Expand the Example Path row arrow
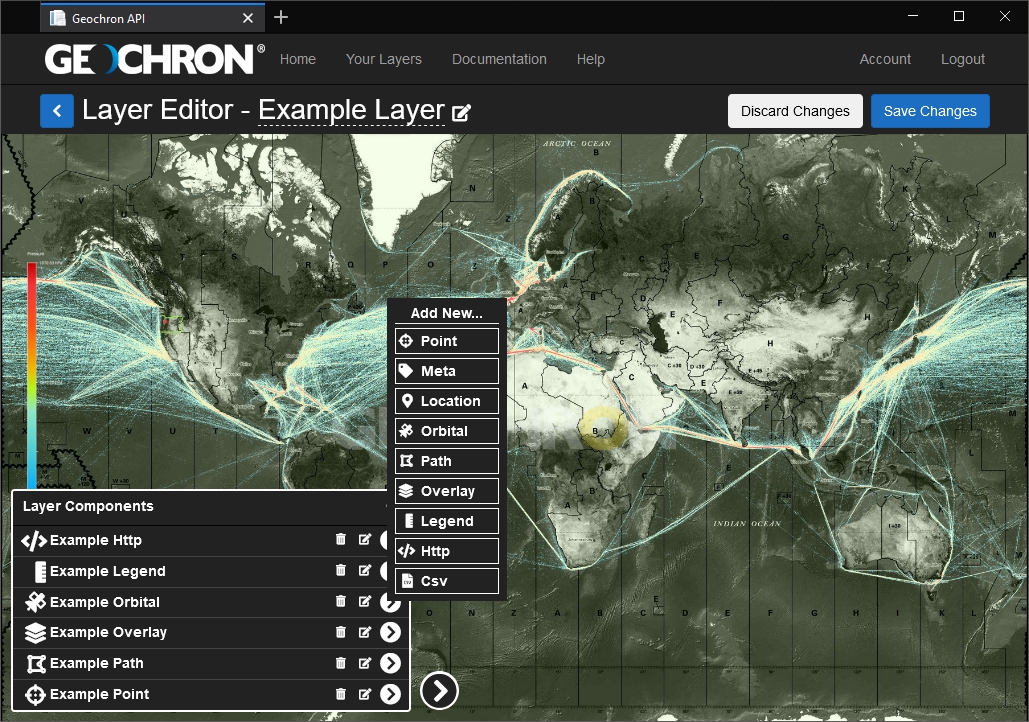The height and width of the screenshot is (722, 1029). click(x=390, y=663)
